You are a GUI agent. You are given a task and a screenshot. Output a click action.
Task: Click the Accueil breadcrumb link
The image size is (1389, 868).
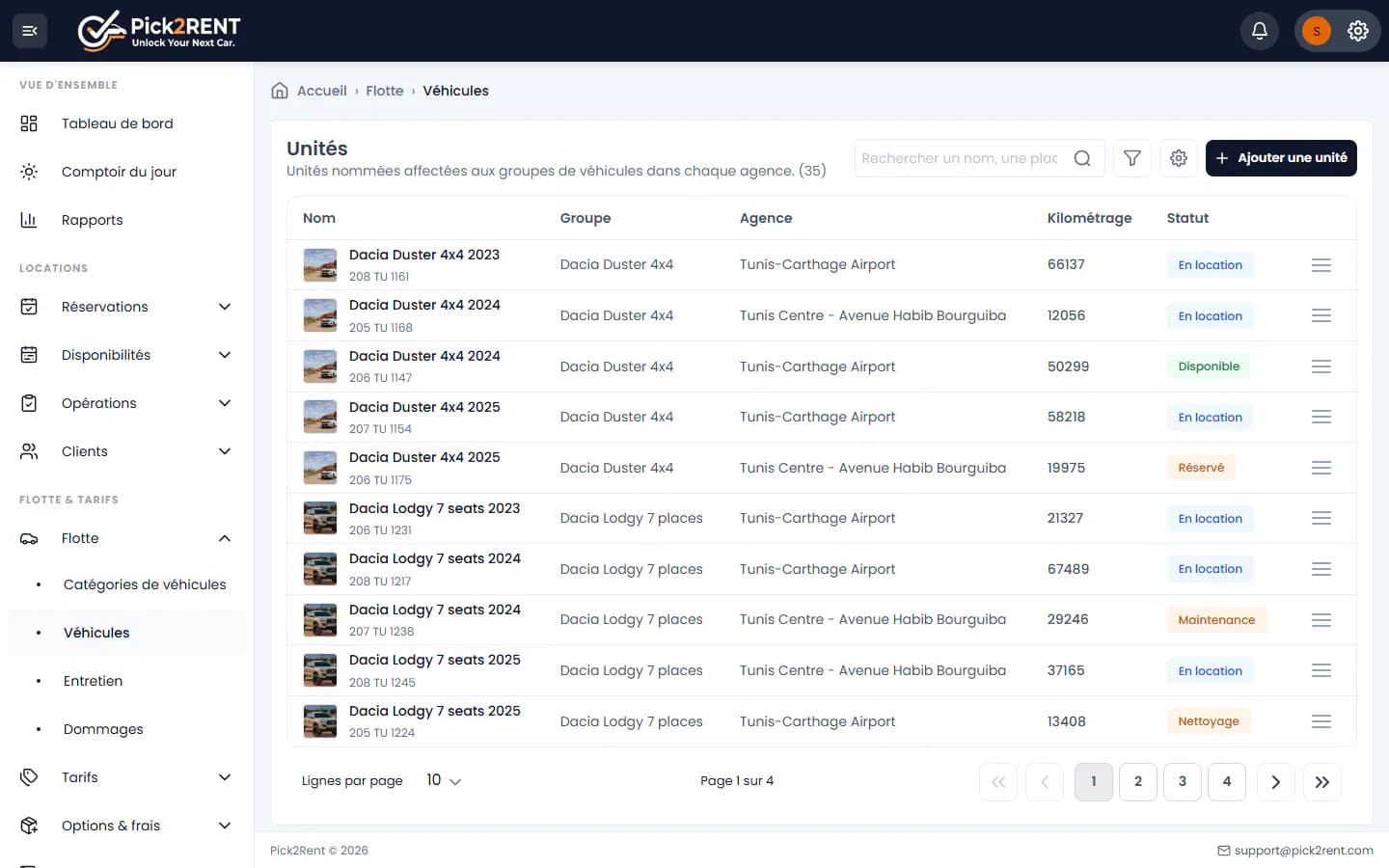[322, 91]
